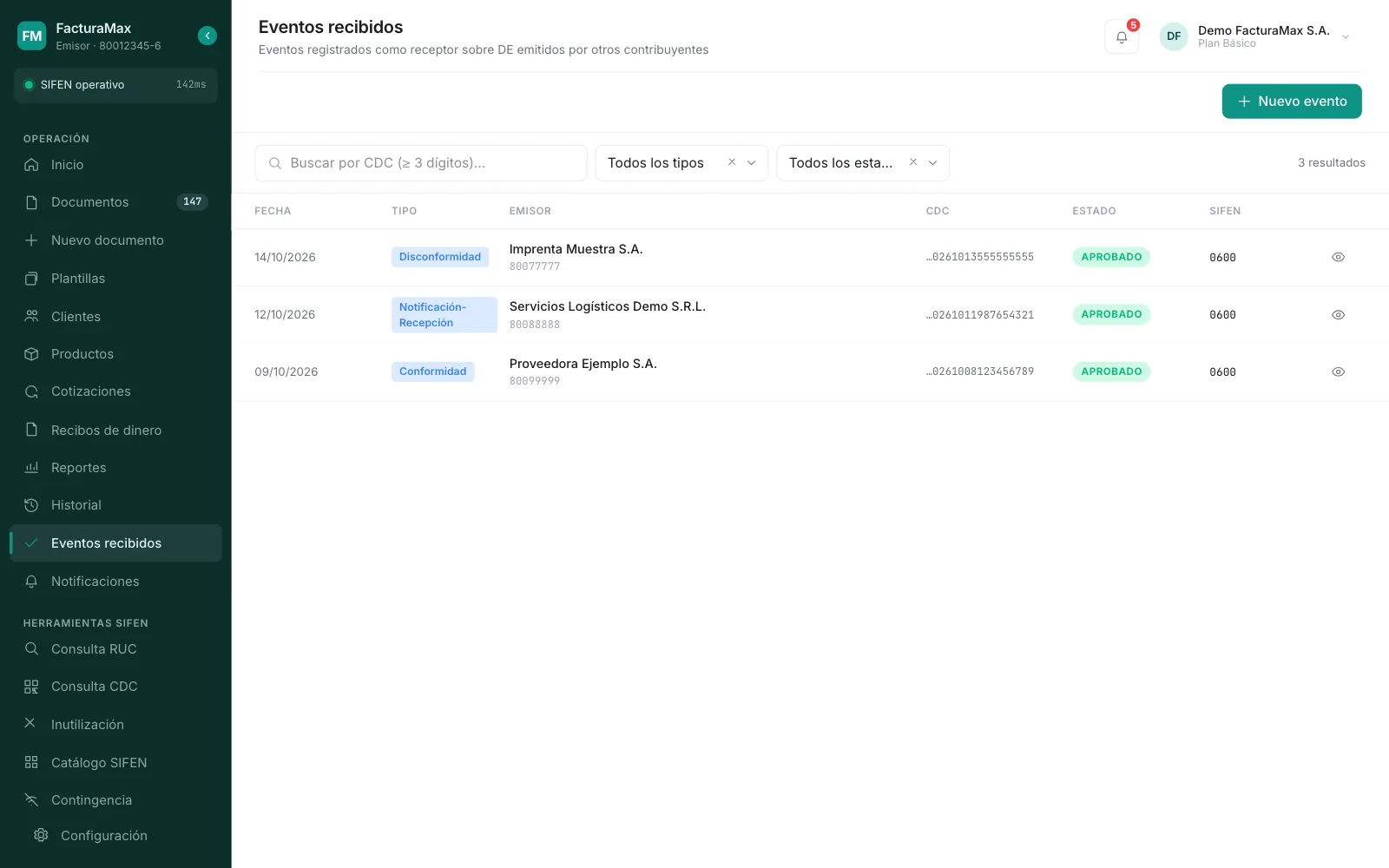
Task: Click the Buscar por CDC search field
Action: click(421, 163)
